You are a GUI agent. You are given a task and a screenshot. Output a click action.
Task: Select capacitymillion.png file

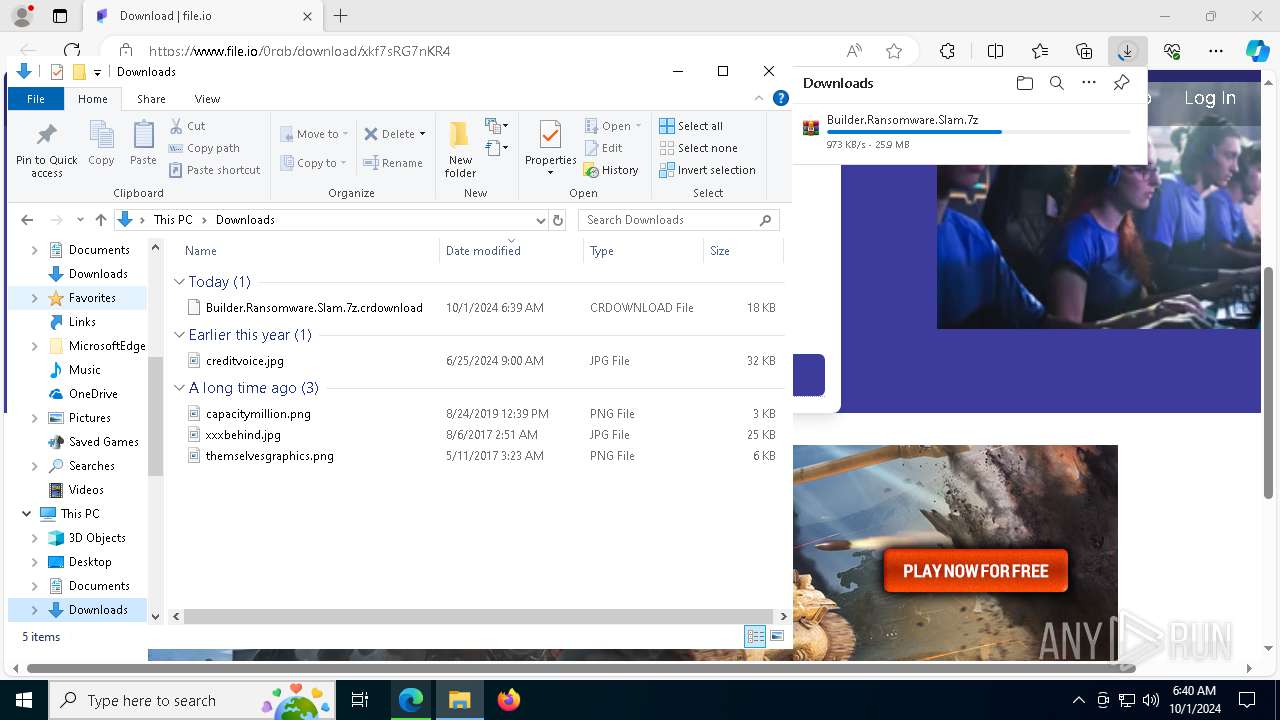(x=258, y=414)
